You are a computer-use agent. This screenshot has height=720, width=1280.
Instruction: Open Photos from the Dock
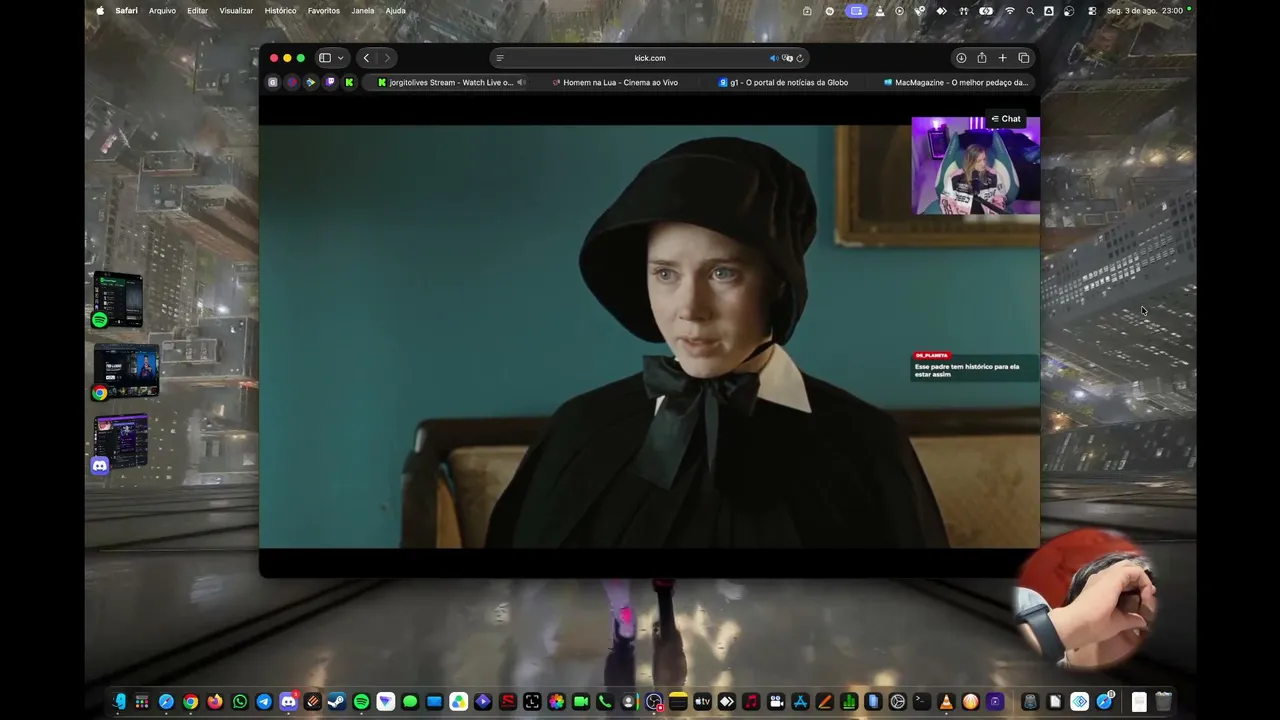pyautogui.click(x=556, y=702)
